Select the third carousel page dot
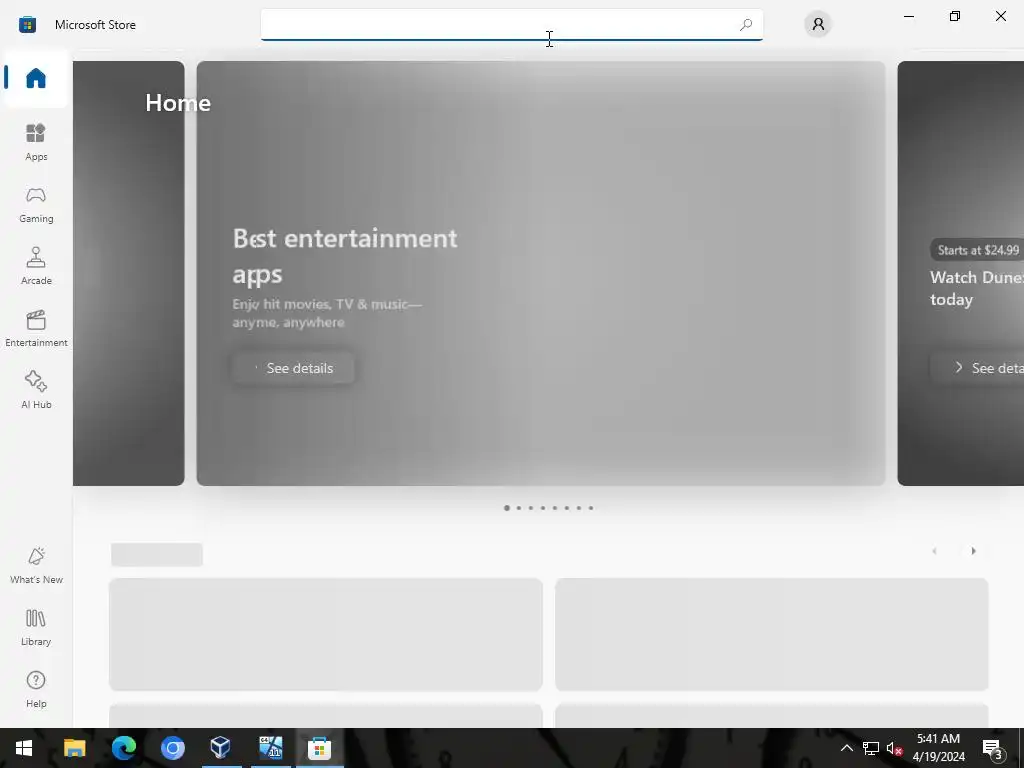The width and height of the screenshot is (1024, 768). point(531,508)
